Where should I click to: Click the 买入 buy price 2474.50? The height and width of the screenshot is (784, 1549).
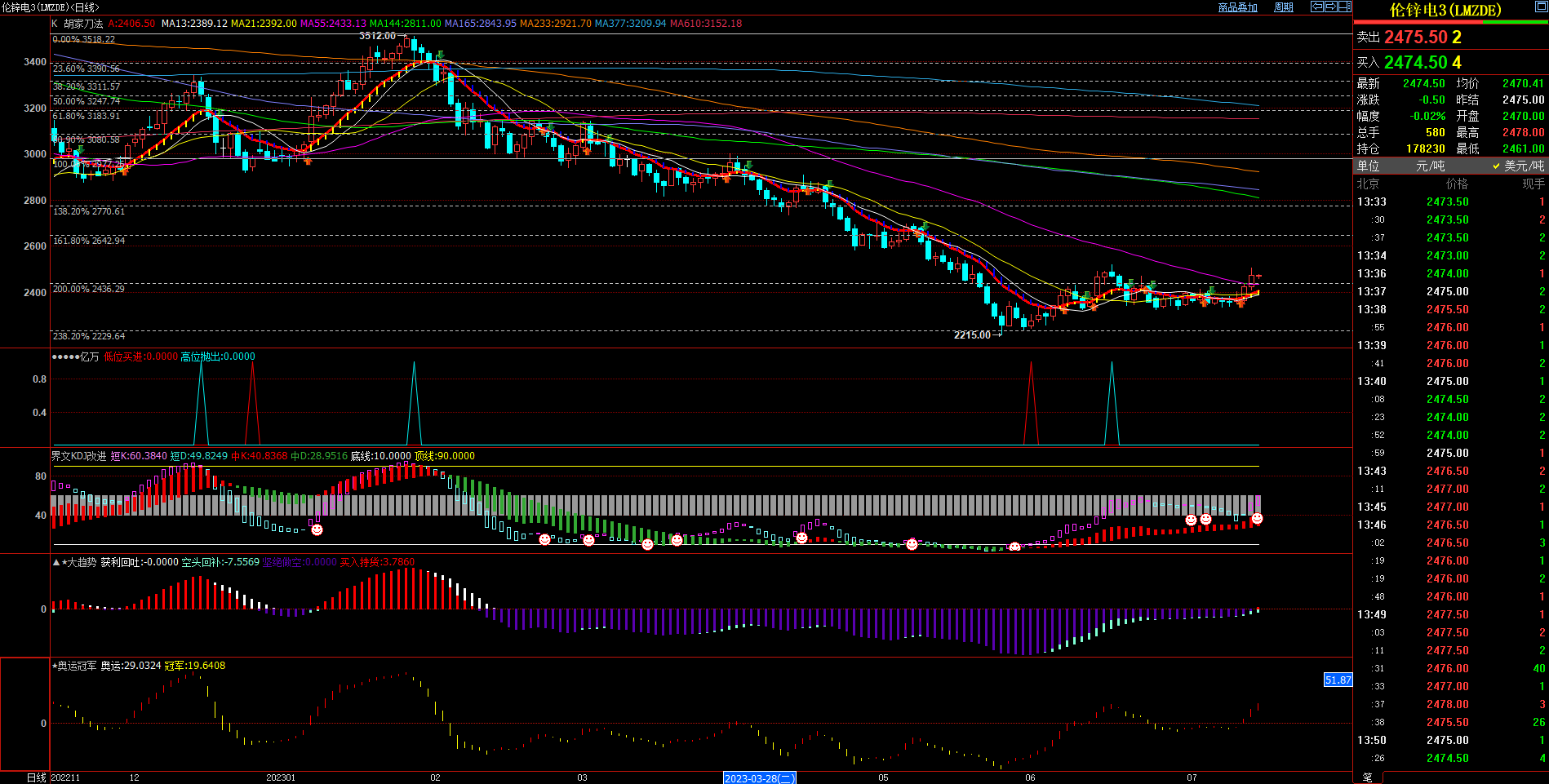(1416, 63)
